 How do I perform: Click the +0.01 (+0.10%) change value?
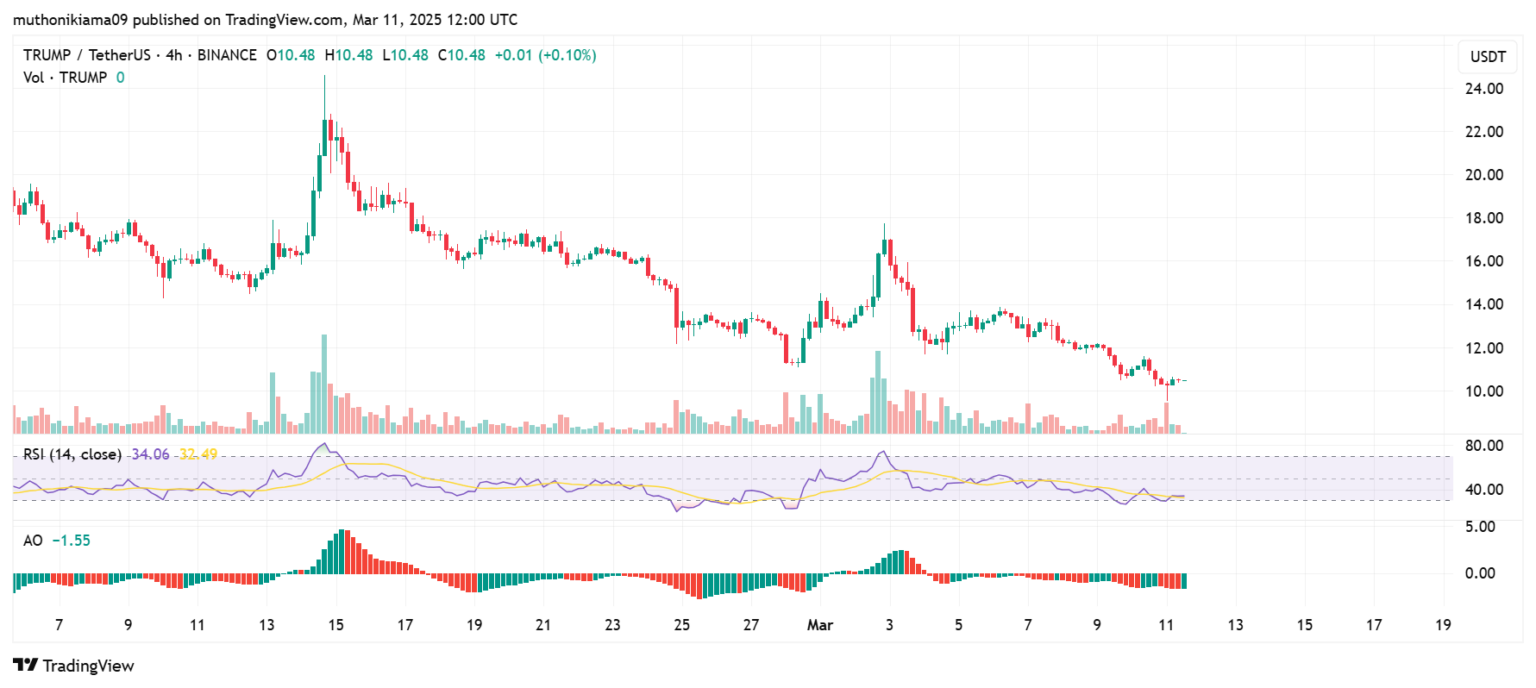pyautogui.click(x=548, y=56)
